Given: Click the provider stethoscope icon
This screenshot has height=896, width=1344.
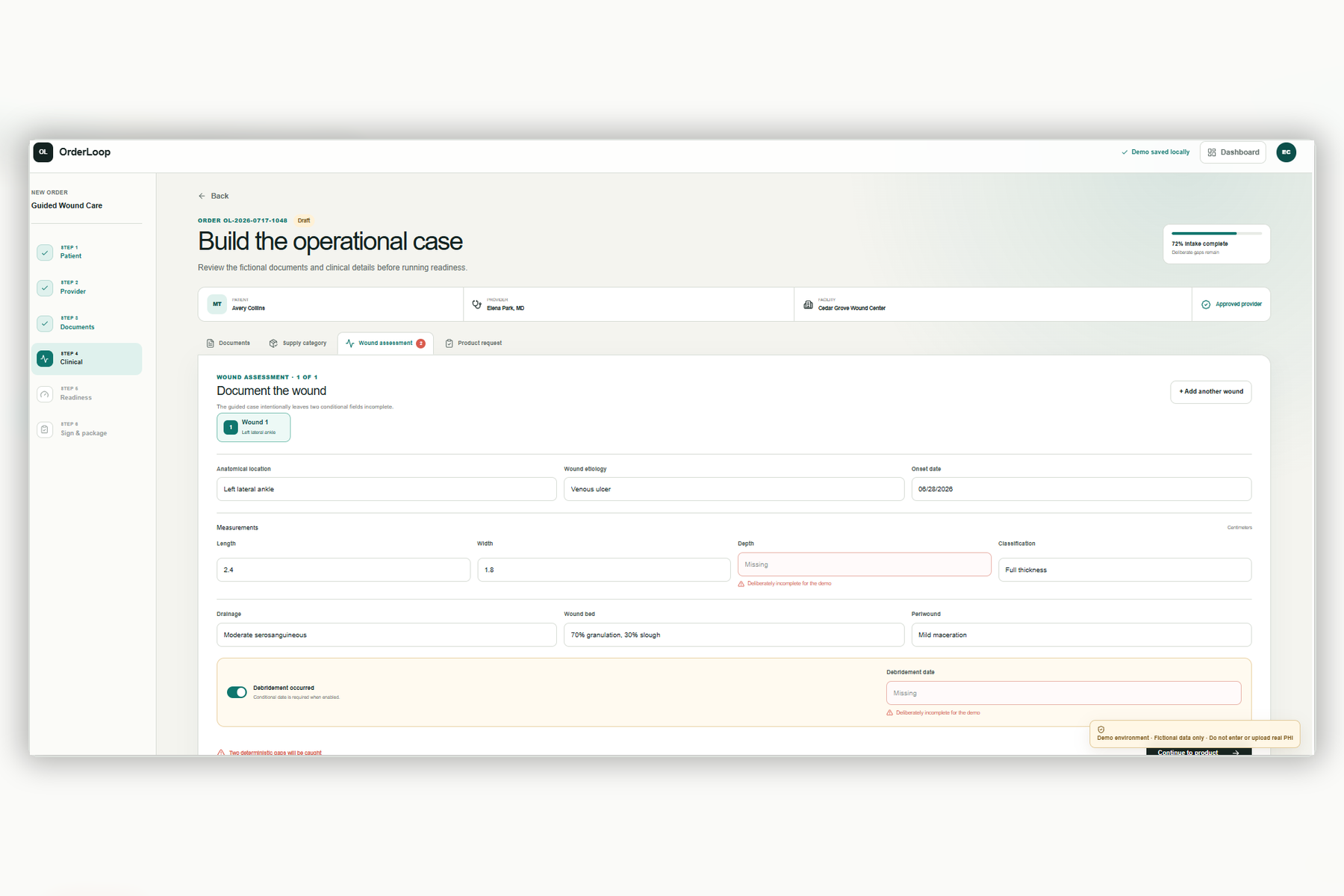Looking at the screenshot, I should (476, 305).
